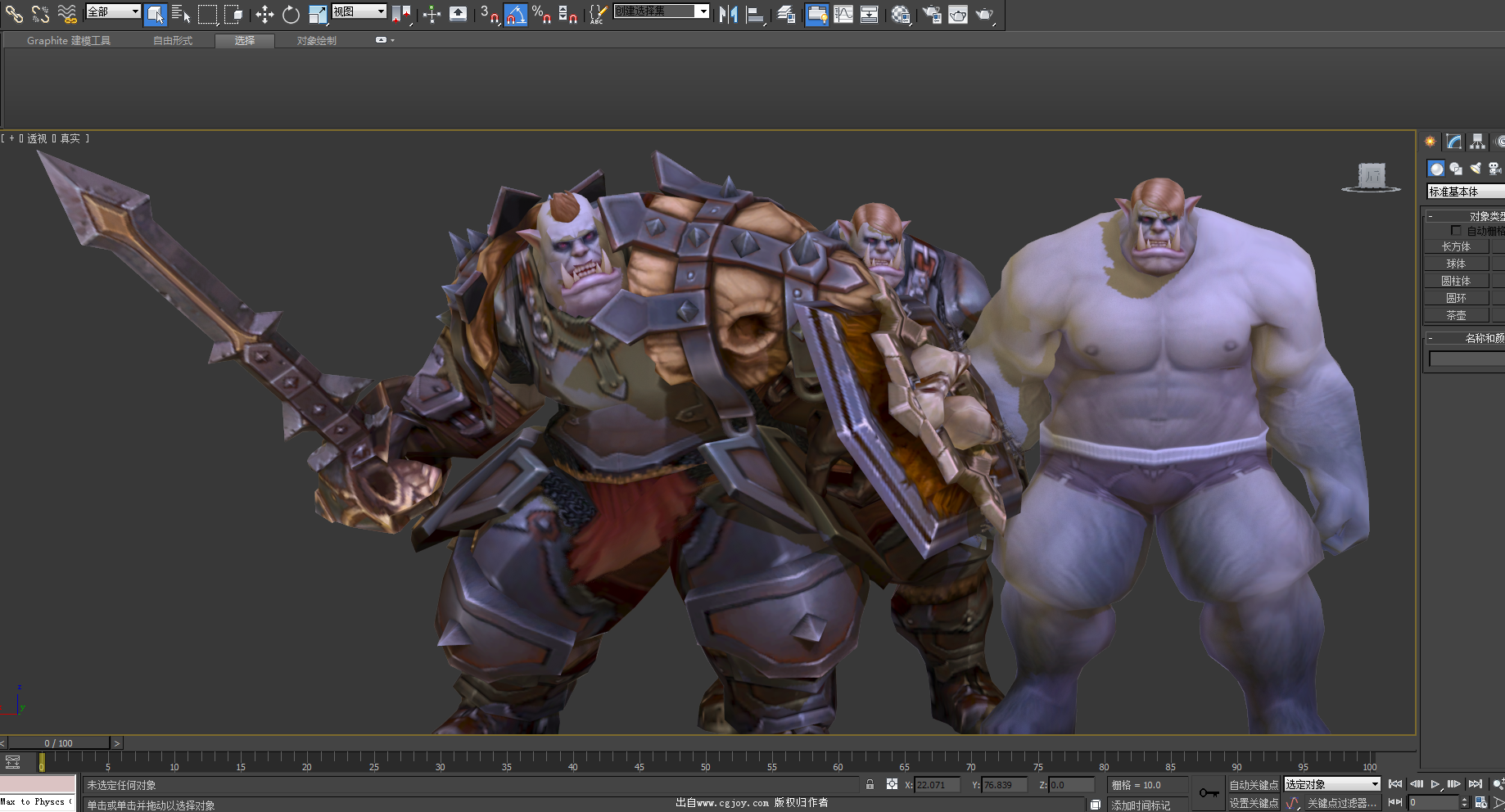Switch to the 对象绘制 ribbon tab
This screenshot has height=812, width=1505.
[x=317, y=40]
